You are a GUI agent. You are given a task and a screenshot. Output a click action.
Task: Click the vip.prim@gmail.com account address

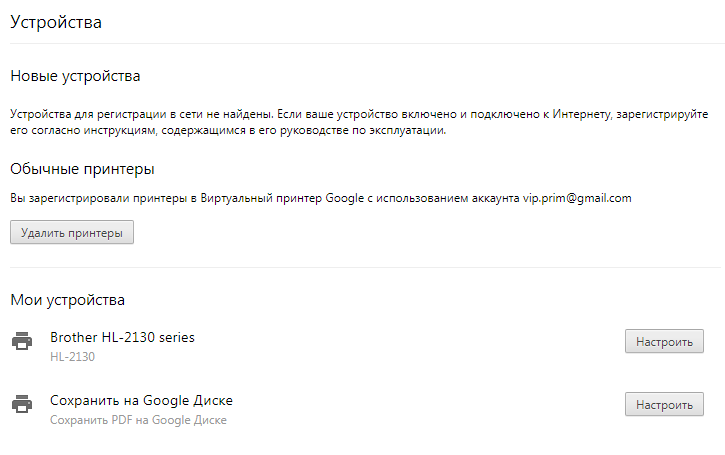577,198
